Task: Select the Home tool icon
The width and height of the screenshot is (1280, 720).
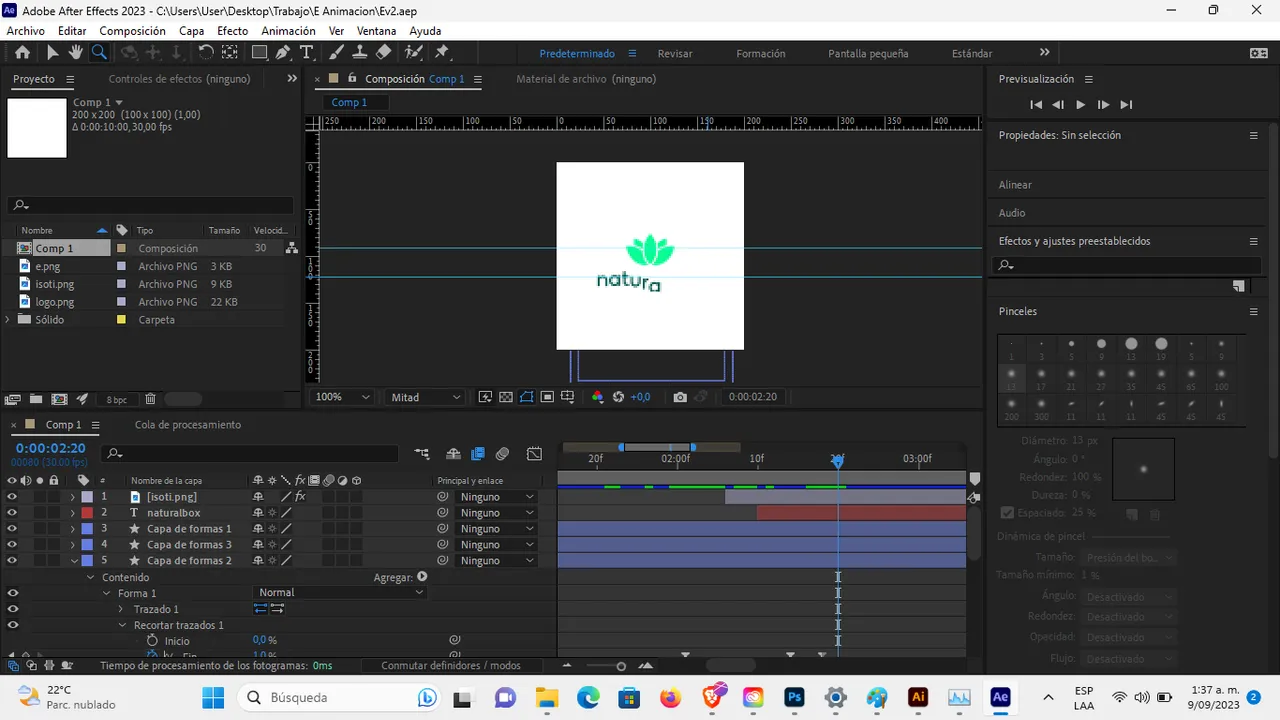Action: pyautogui.click(x=22, y=53)
